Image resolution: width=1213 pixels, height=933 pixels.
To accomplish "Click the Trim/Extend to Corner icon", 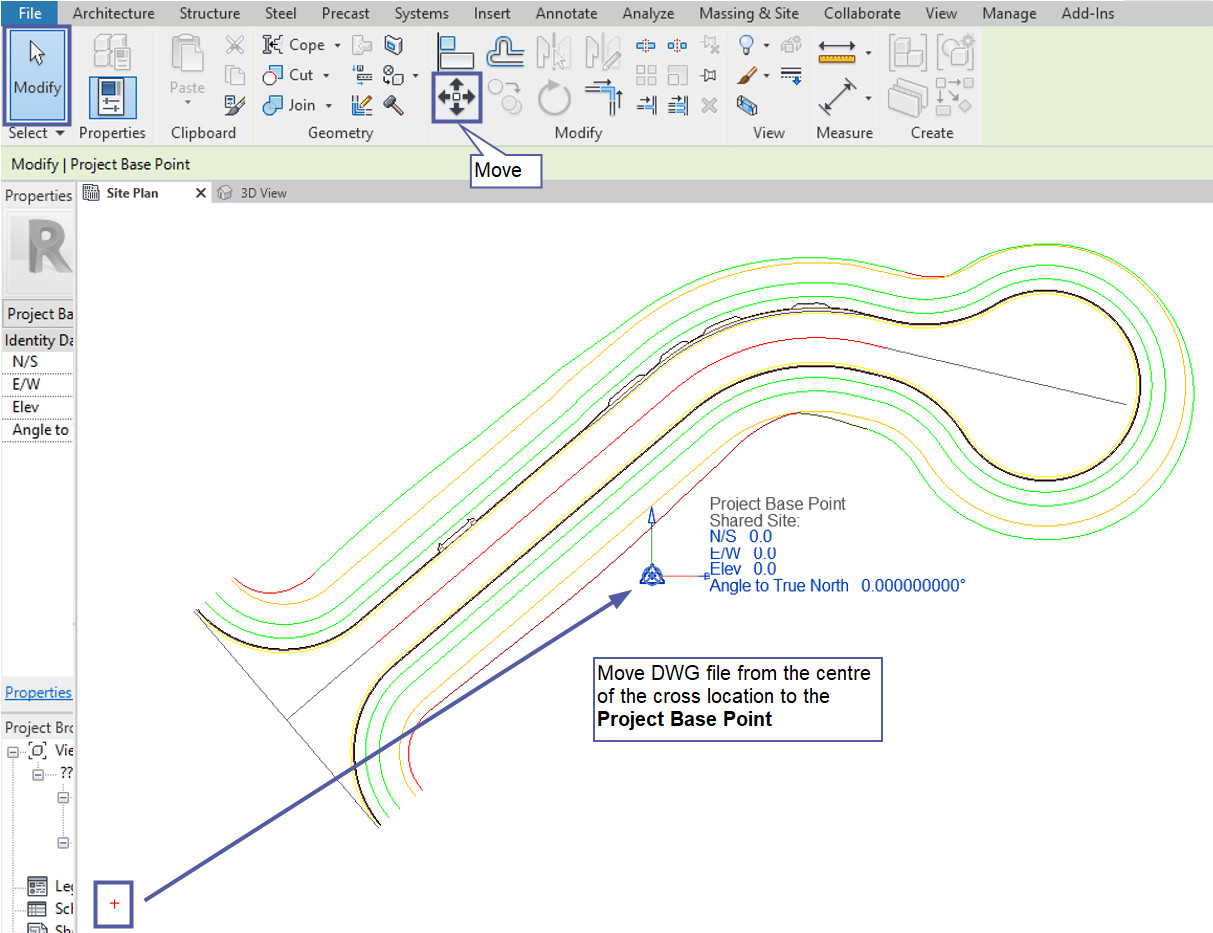I will point(604,97).
